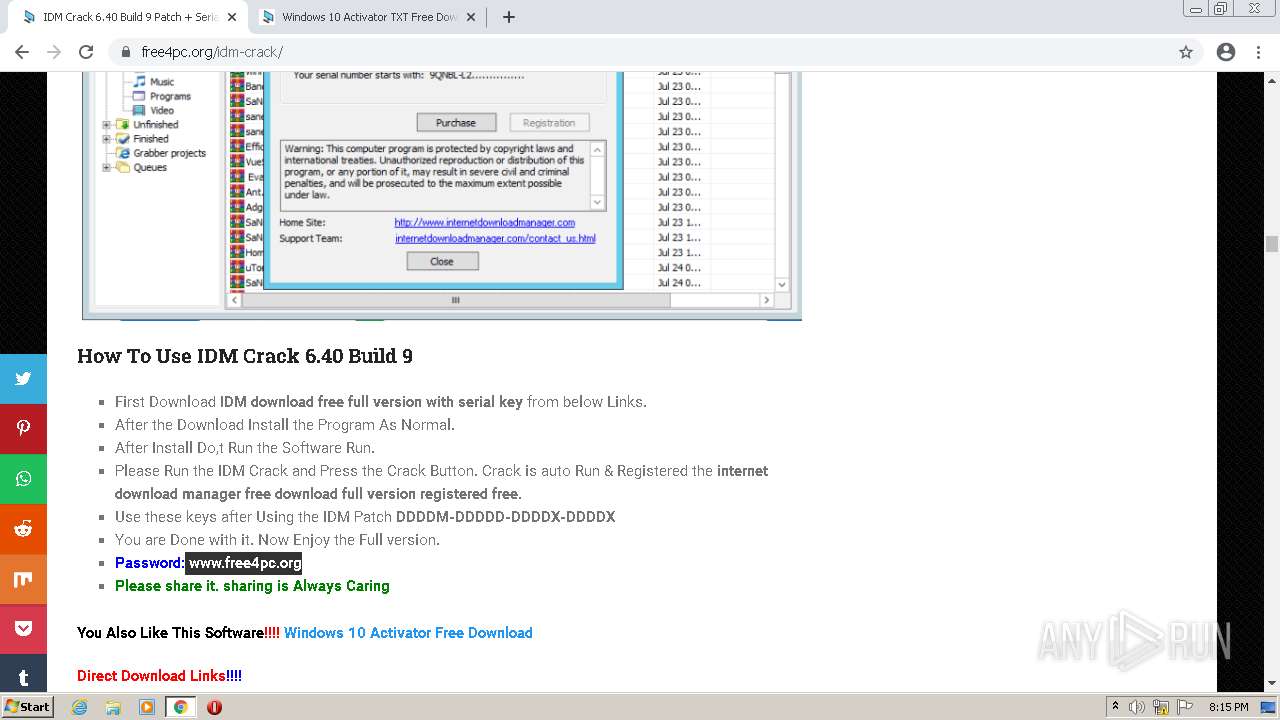Click the 'Password:' label text

[150, 563]
